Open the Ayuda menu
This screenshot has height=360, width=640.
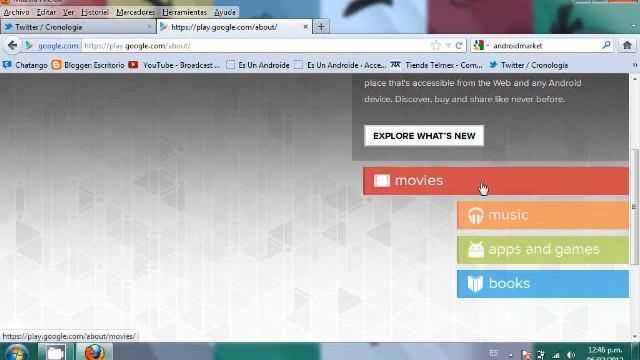224,12
